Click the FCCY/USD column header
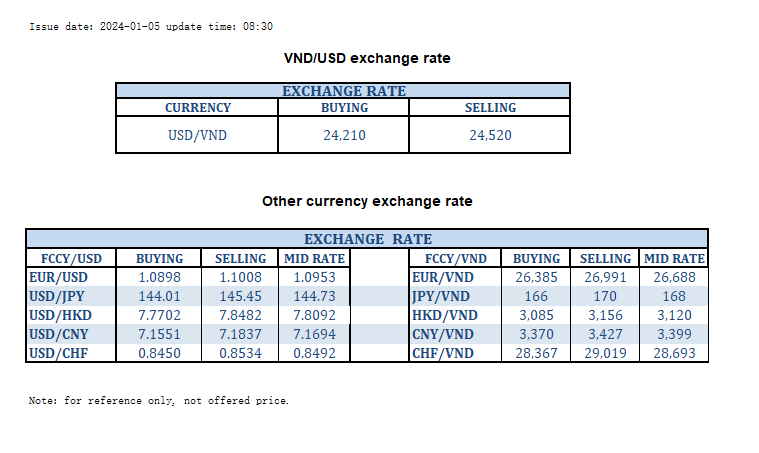759x453 pixels. click(73, 258)
